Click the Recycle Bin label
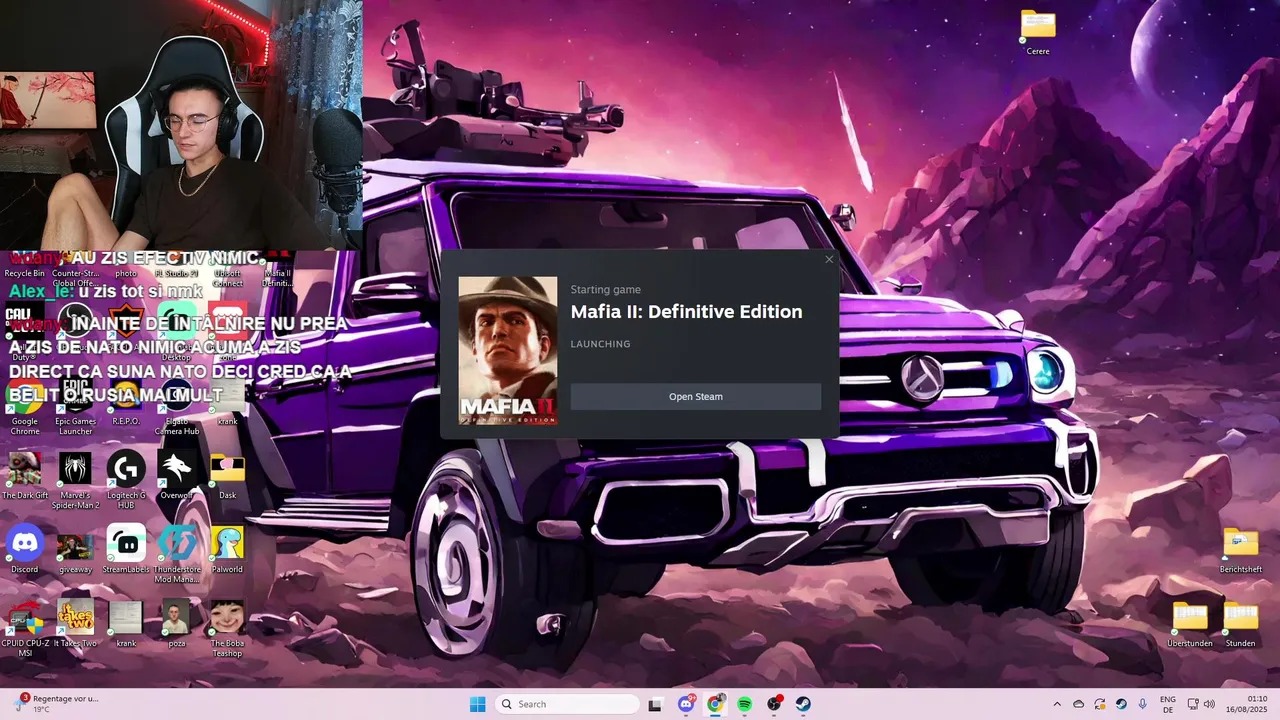 click(25, 273)
